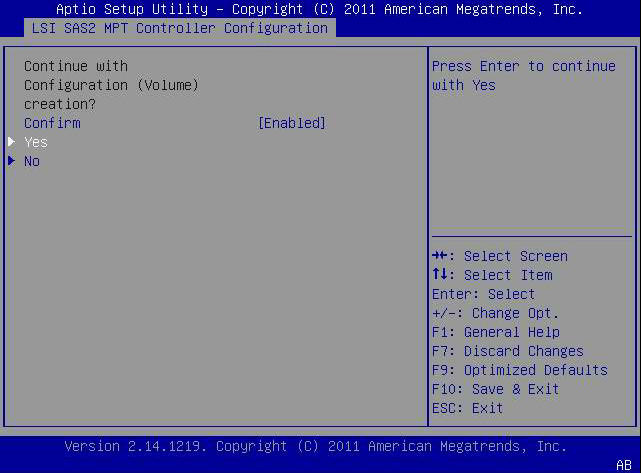Click the 'Select Screen' hint text

click(516, 256)
